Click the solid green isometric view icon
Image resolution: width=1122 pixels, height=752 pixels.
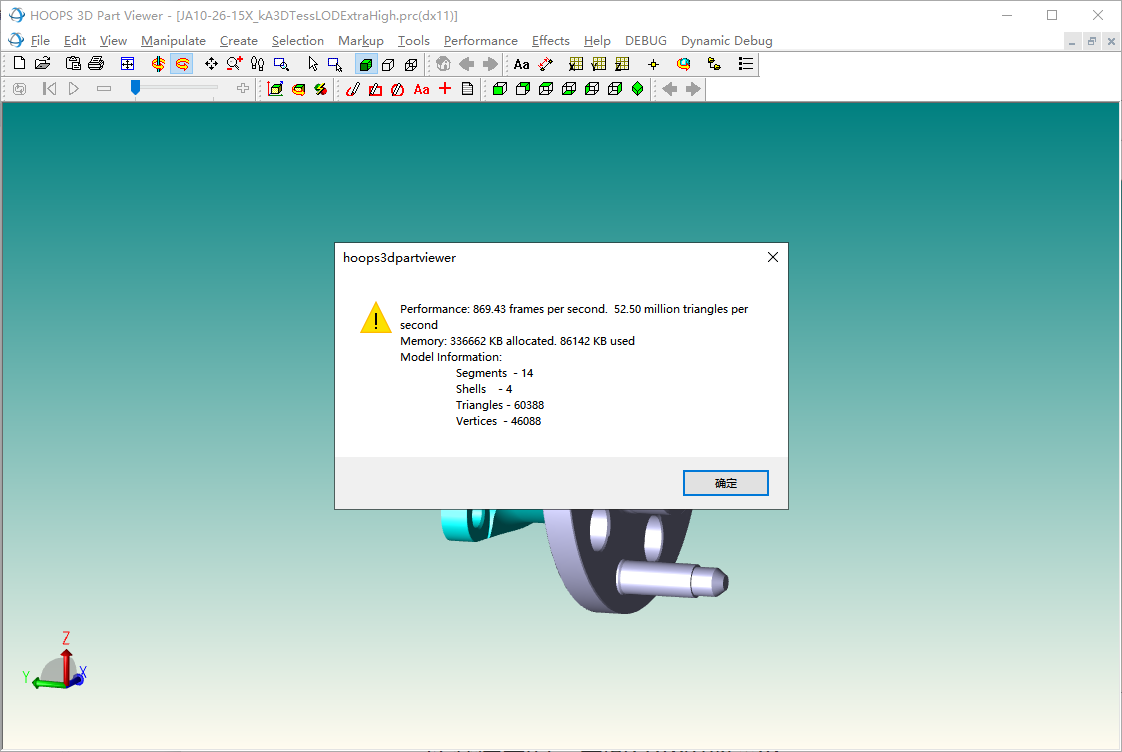(638, 89)
